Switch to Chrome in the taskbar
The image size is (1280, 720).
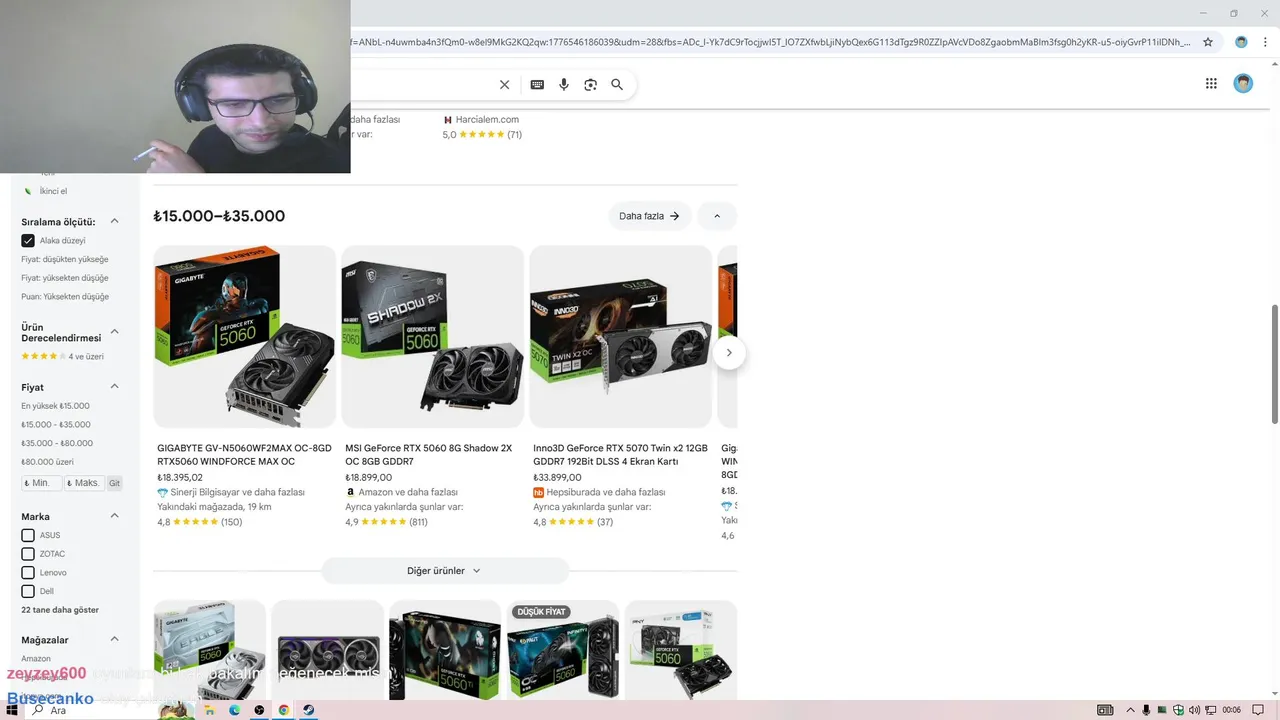point(284,710)
